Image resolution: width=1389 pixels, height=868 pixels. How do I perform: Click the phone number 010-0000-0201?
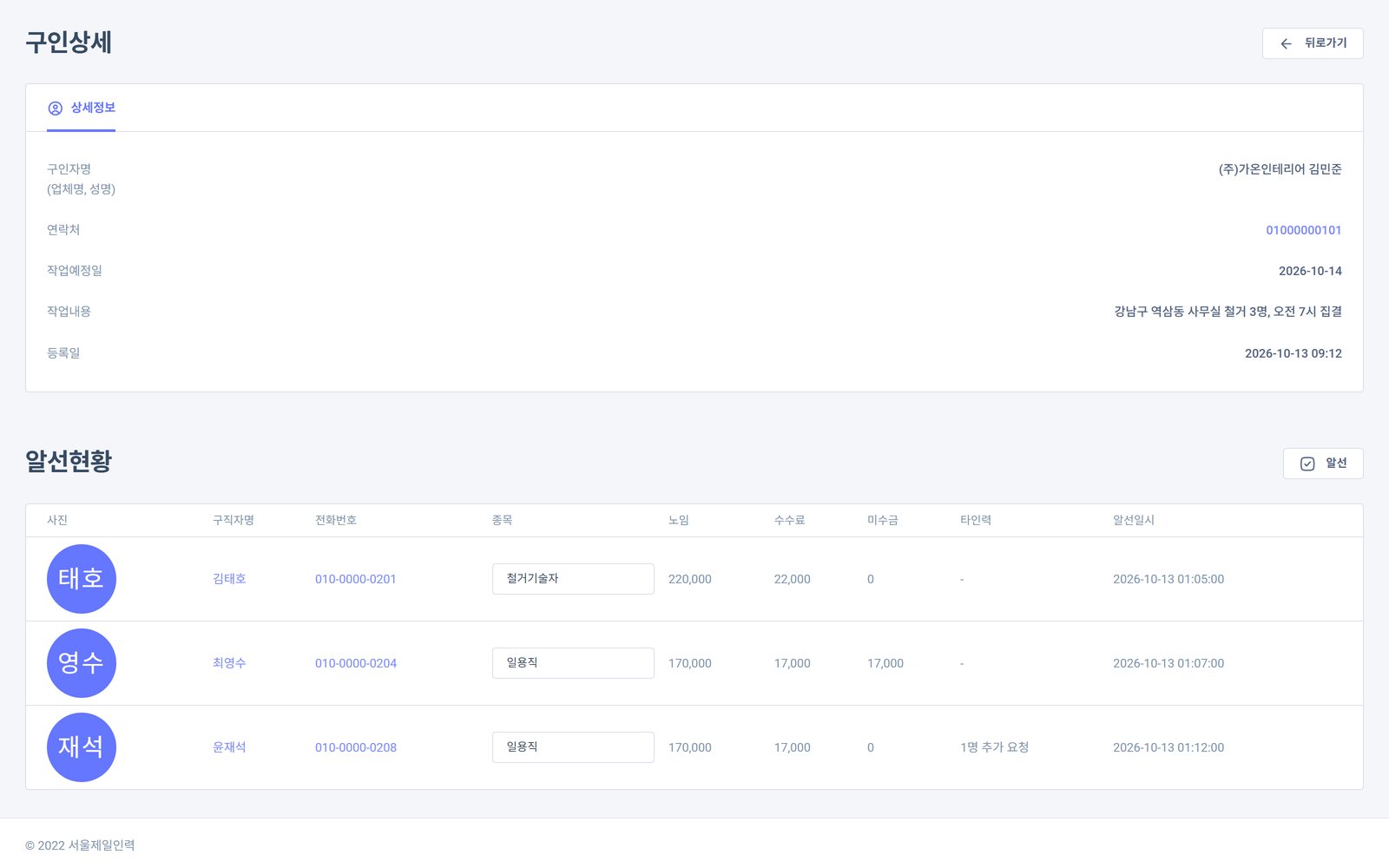coord(356,579)
